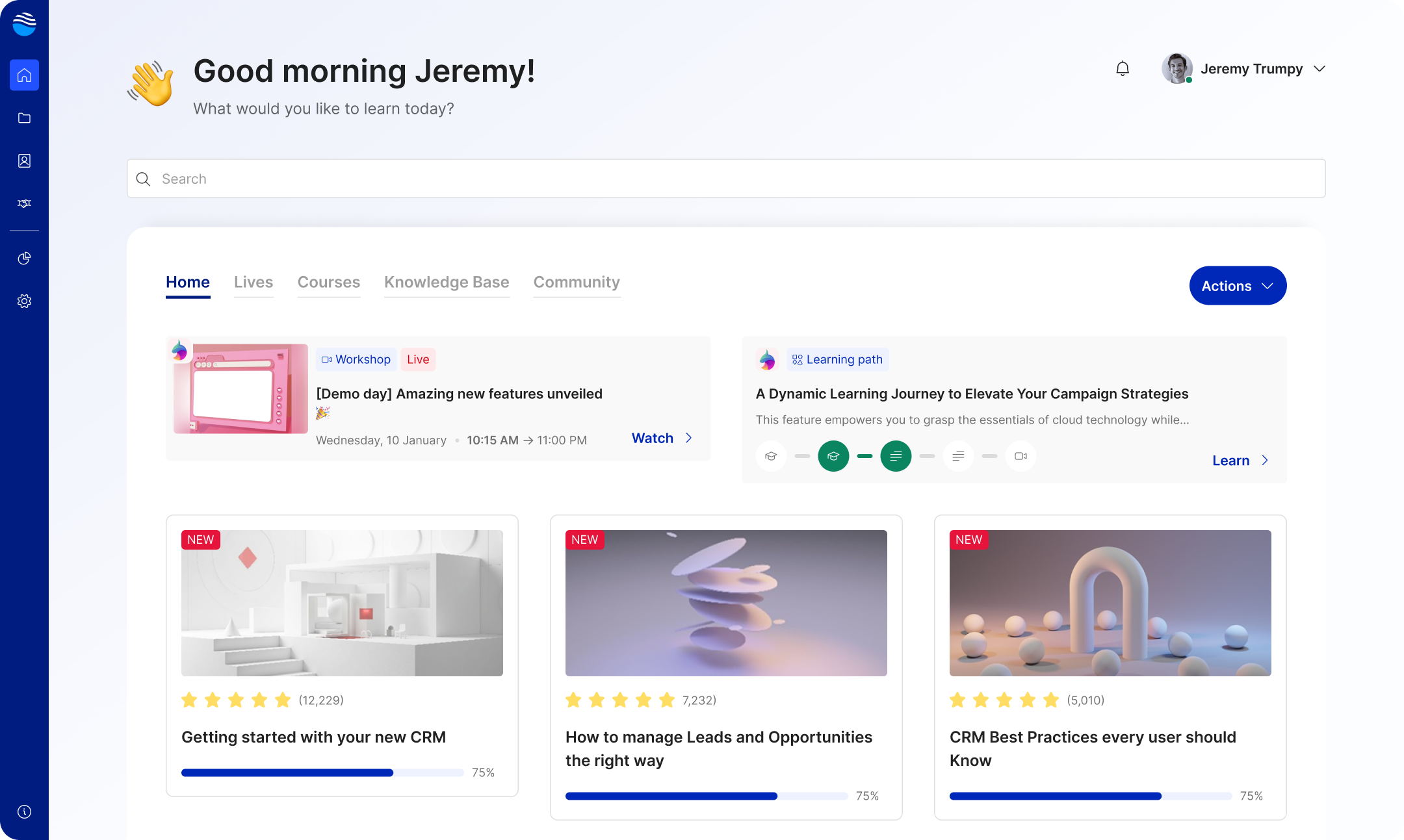Open the analytics pie chart icon
This screenshot has height=840, width=1404.
pyautogui.click(x=24, y=259)
